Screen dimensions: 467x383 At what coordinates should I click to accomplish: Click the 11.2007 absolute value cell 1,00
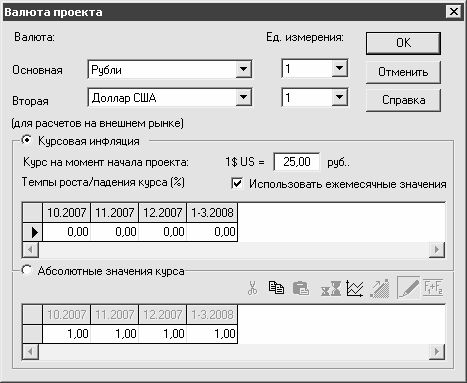[x=115, y=334]
